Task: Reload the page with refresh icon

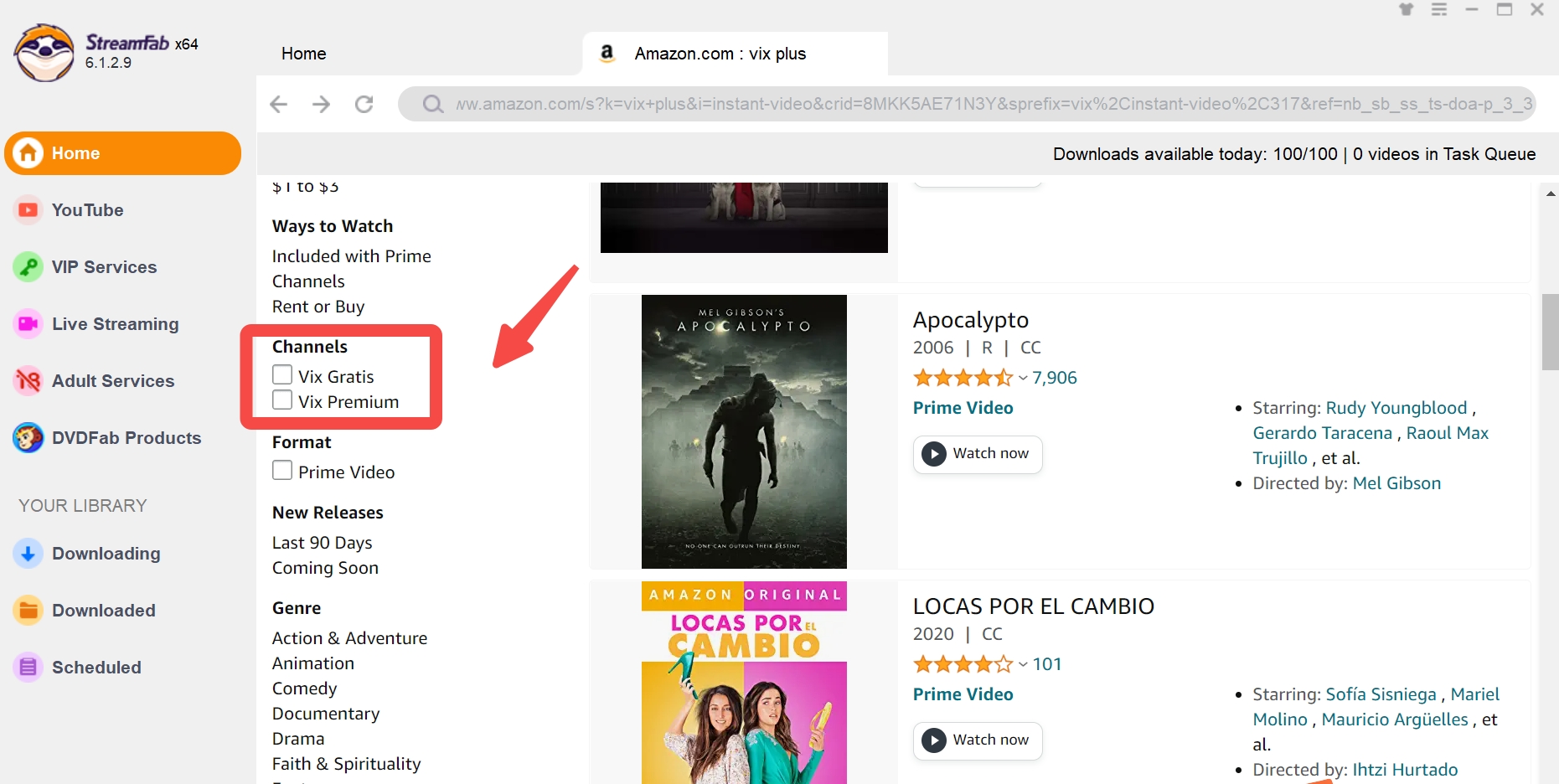Action: click(x=364, y=104)
